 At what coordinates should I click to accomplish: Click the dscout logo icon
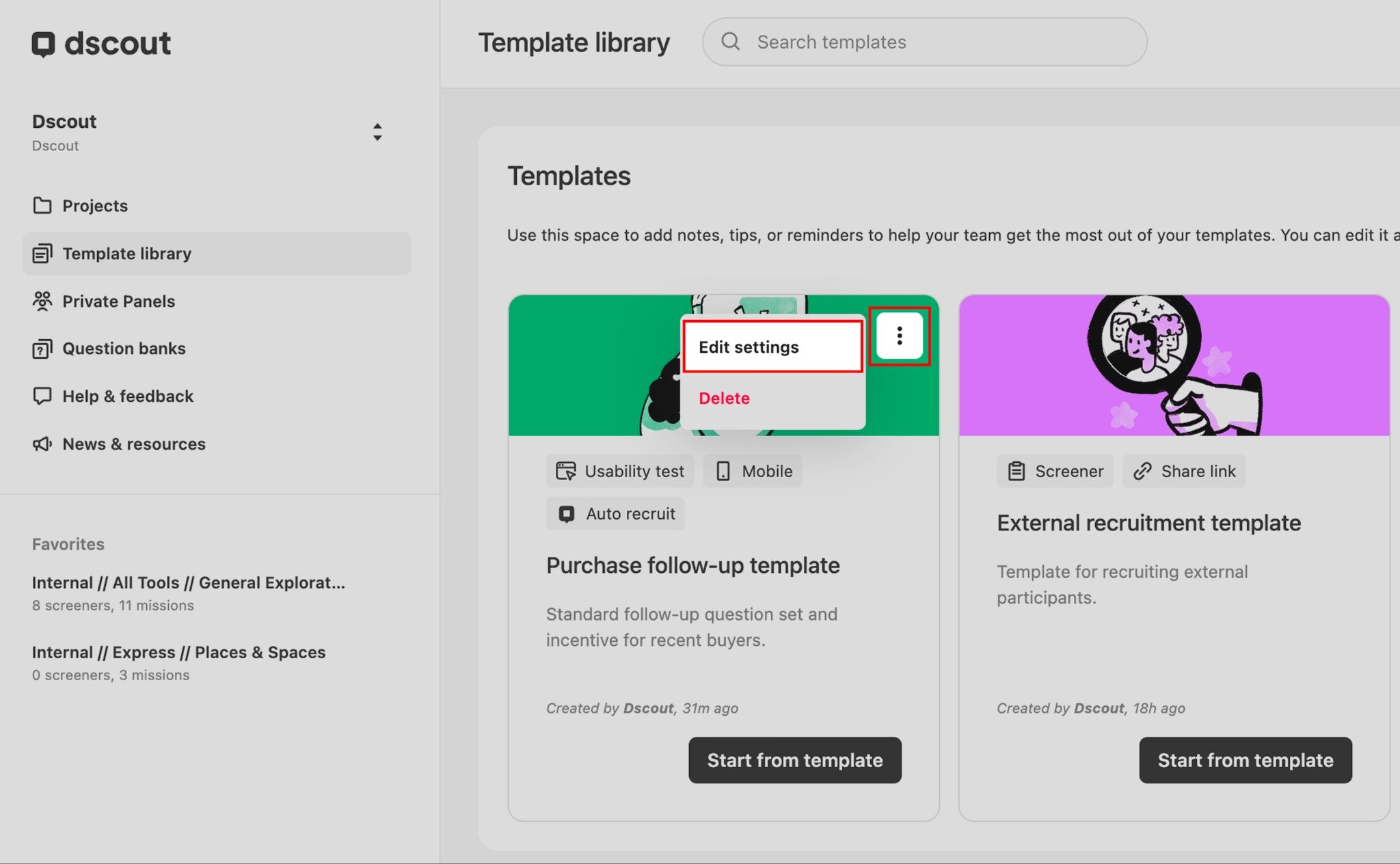click(x=43, y=44)
